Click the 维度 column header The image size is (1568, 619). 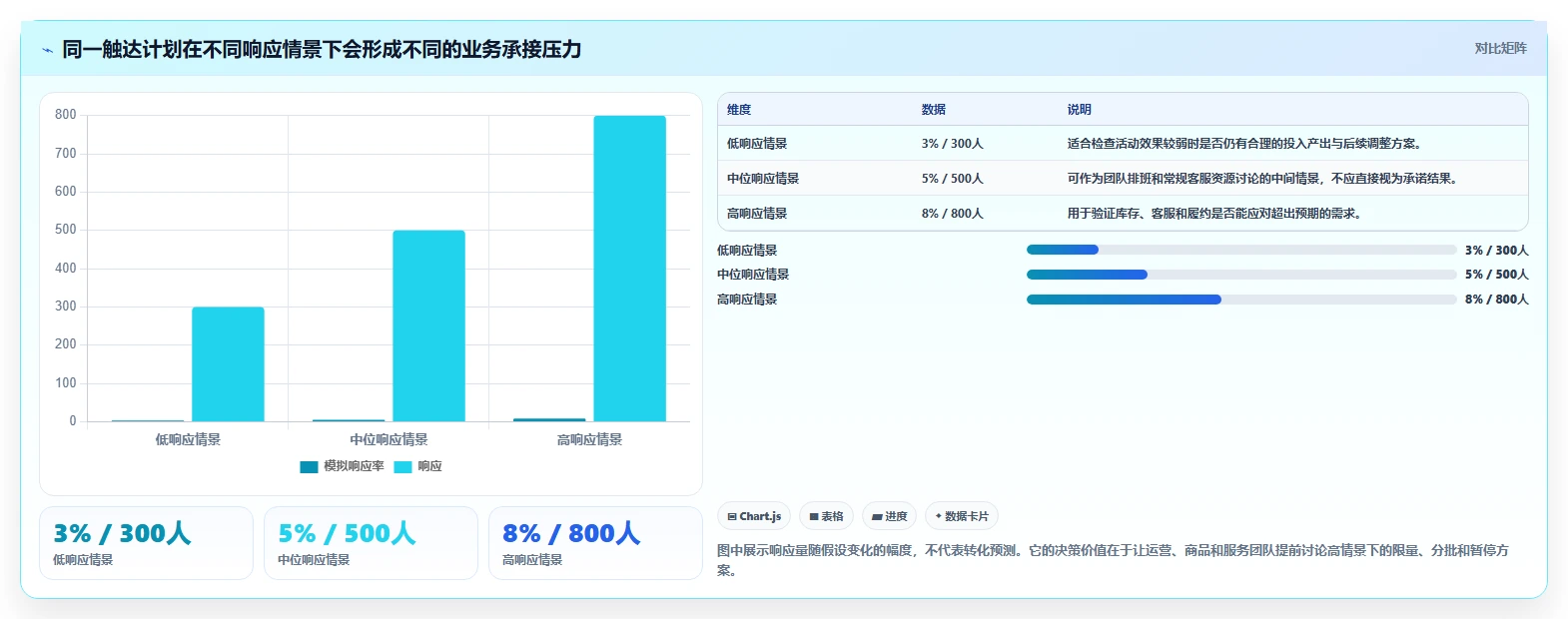click(x=739, y=110)
